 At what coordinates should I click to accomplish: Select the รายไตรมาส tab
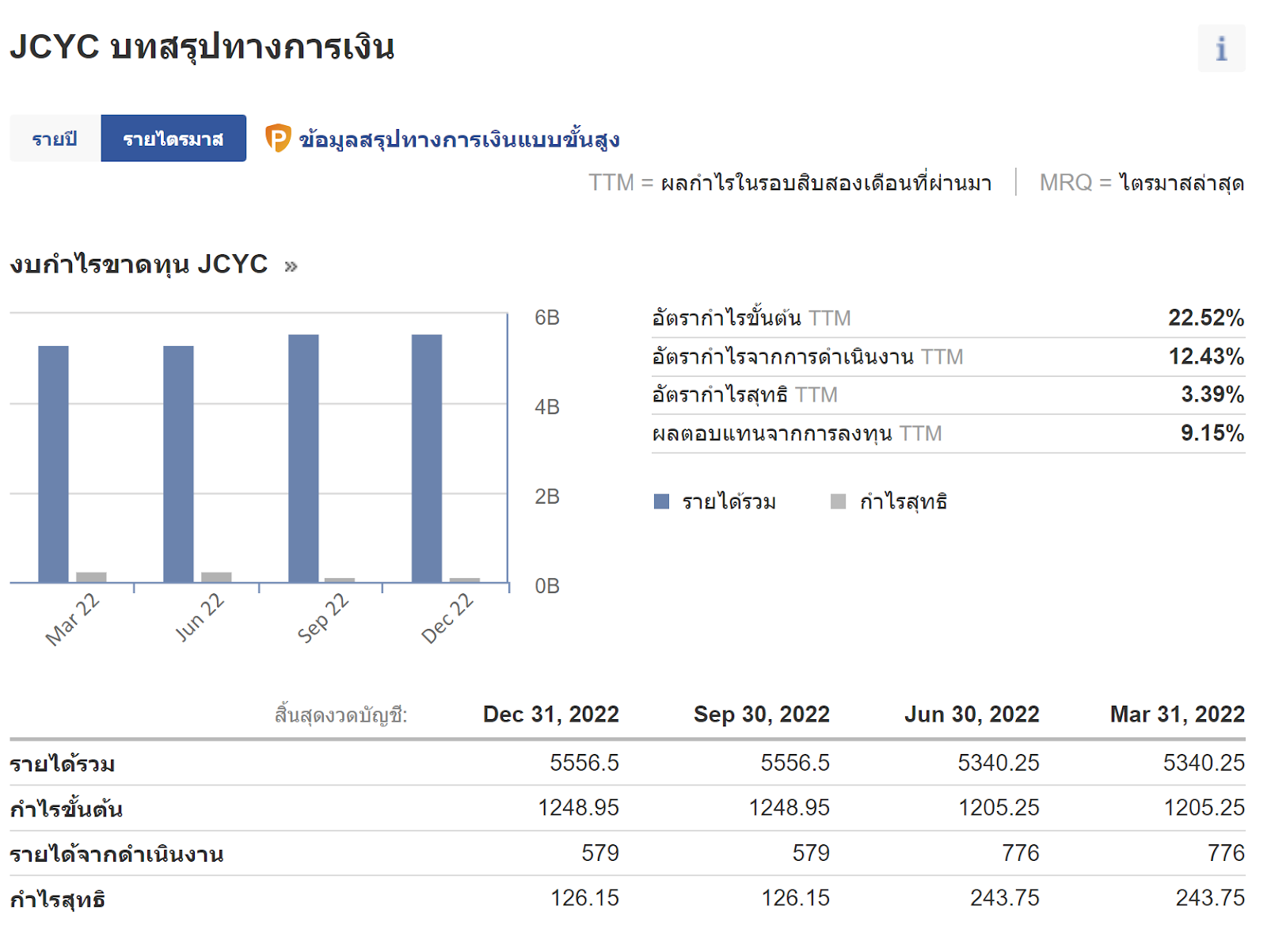pyautogui.click(x=173, y=139)
